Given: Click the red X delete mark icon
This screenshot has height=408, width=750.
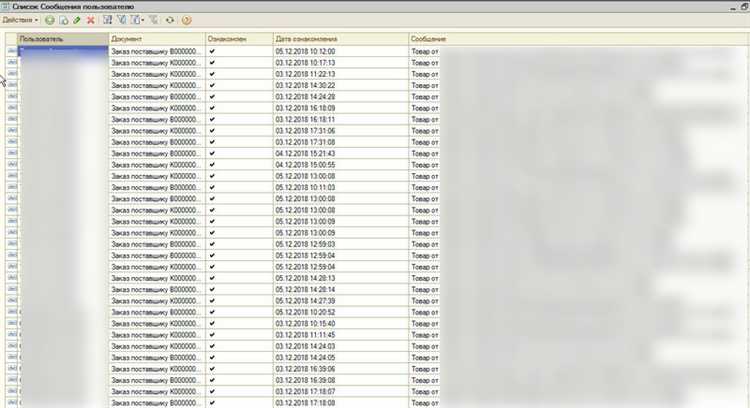Looking at the screenshot, I should coord(90,20).
